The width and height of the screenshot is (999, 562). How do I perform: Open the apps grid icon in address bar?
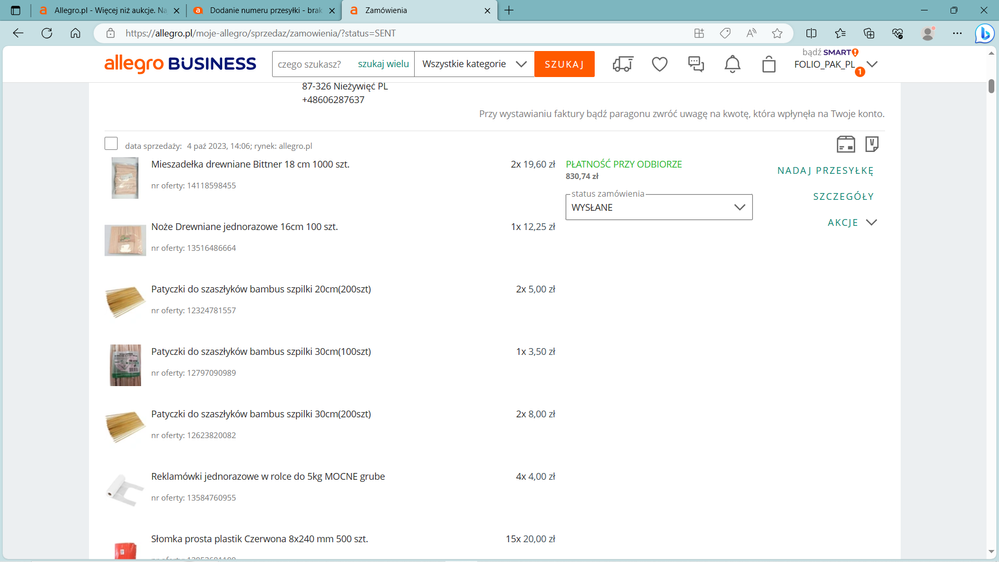(699, 33)
